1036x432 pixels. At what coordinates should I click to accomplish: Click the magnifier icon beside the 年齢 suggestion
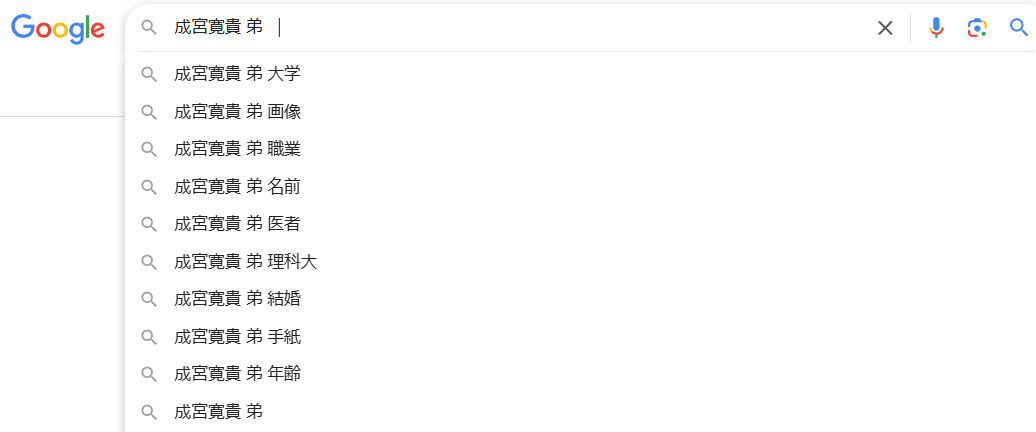[x=149, y=375]
